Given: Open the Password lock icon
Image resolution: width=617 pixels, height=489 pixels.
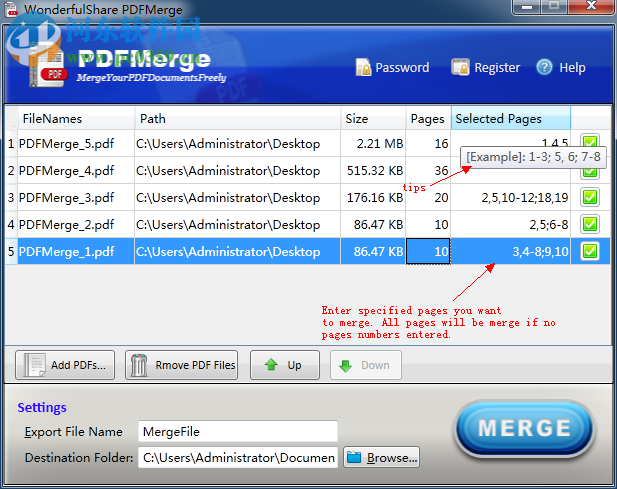Looking at the screenshot, I should 363,67.
